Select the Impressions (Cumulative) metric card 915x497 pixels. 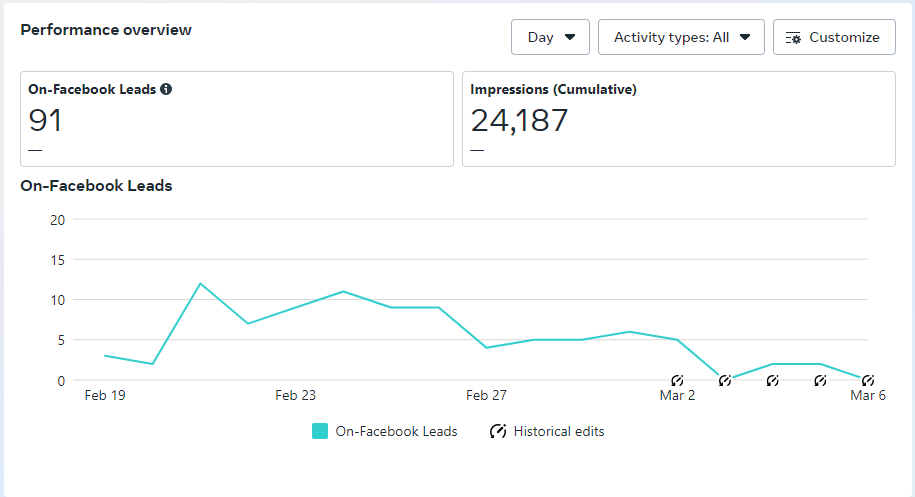point(678,119)
